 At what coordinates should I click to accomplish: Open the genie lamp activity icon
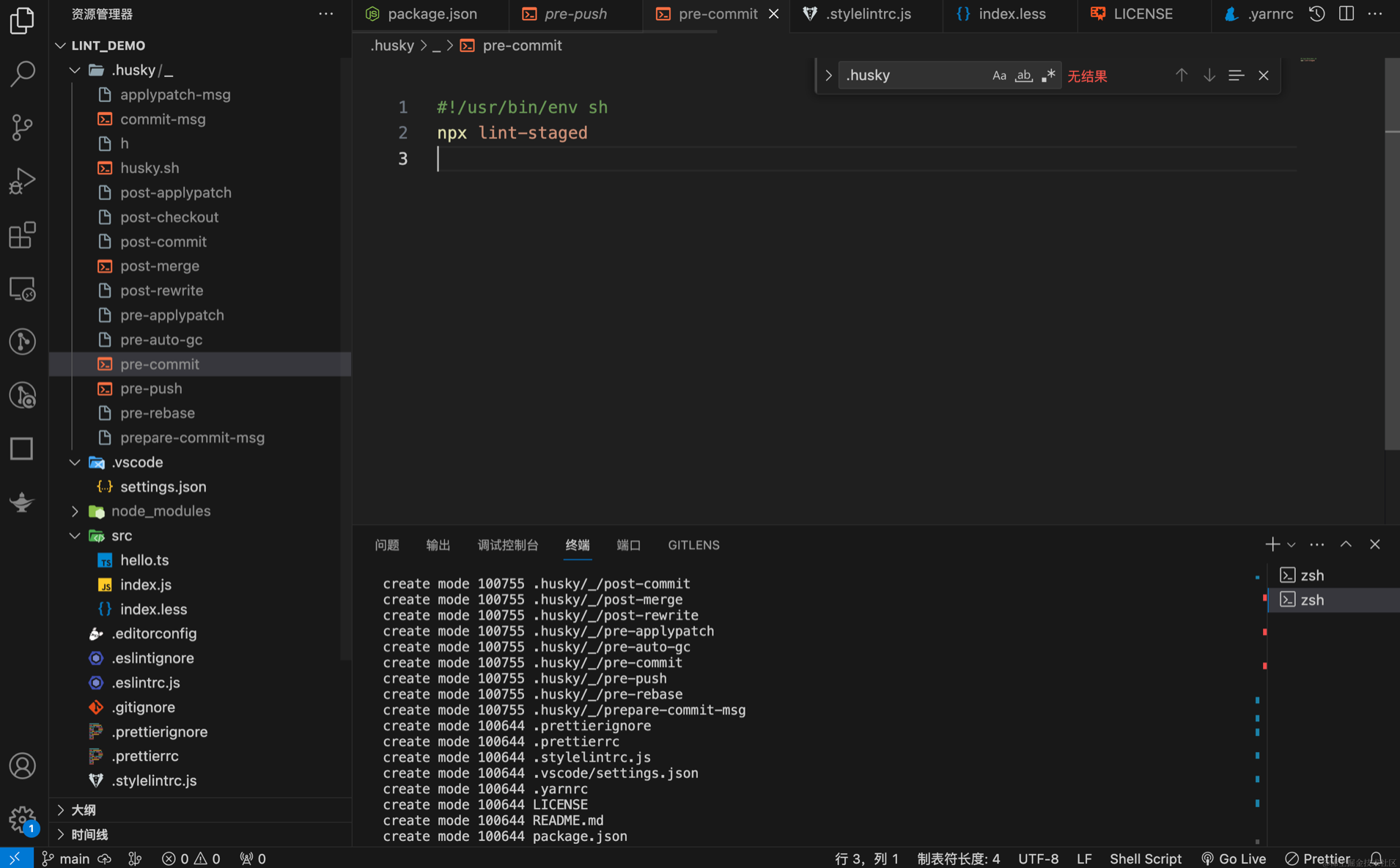coord(22,502)
